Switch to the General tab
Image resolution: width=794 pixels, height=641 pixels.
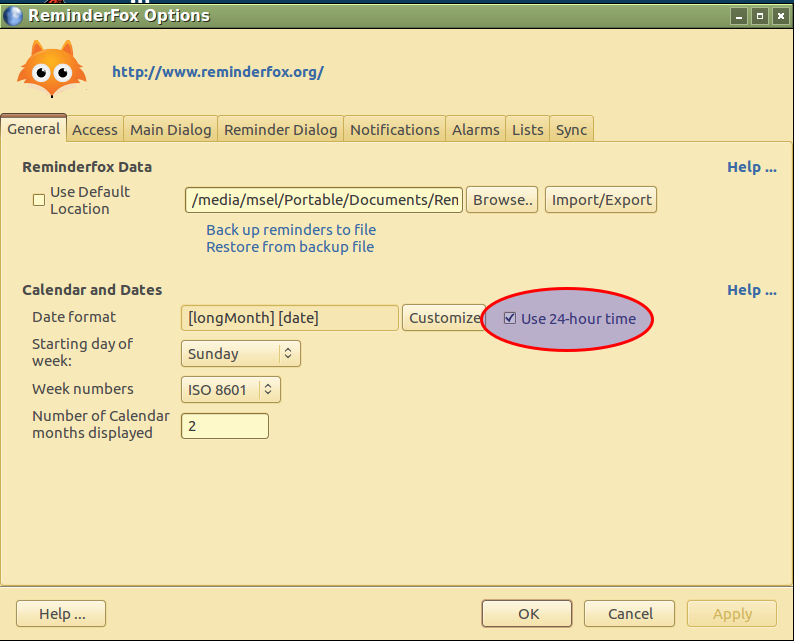click(33, 129)
